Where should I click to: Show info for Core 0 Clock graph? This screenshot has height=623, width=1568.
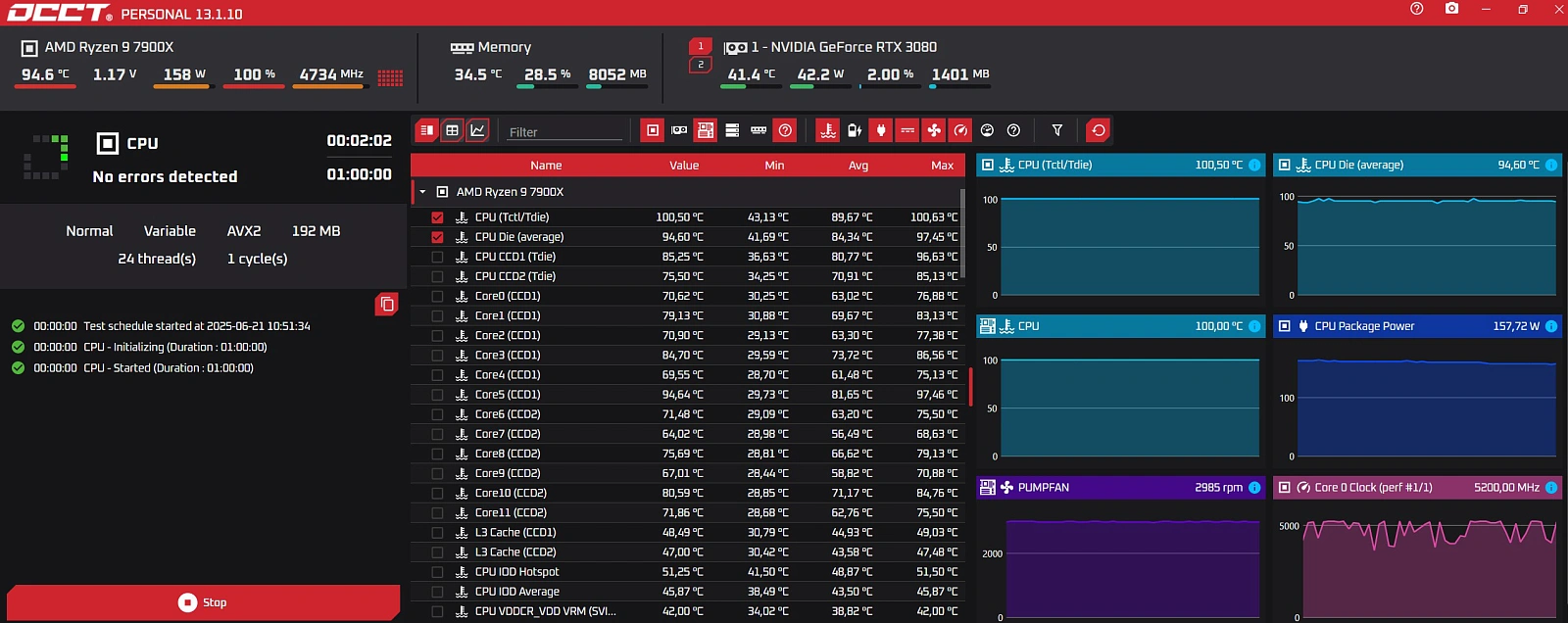tap(1551, 487)
